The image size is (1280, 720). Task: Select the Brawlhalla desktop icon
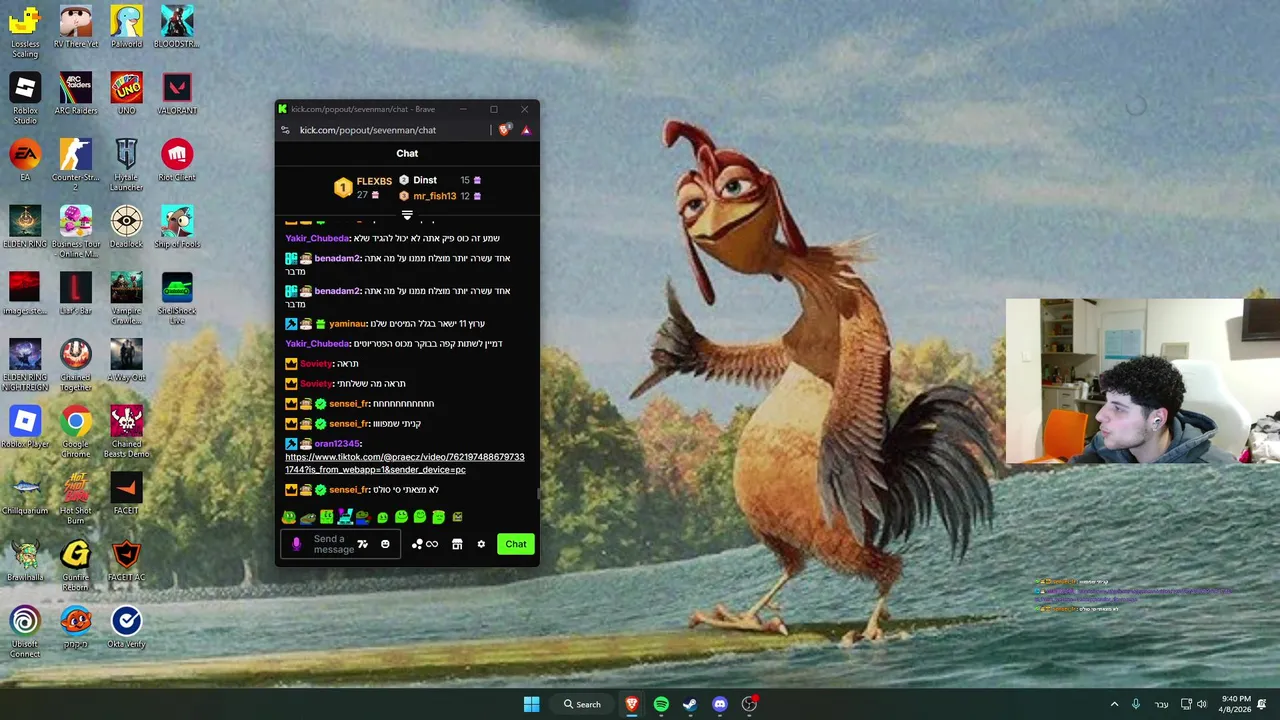[25, 560]
